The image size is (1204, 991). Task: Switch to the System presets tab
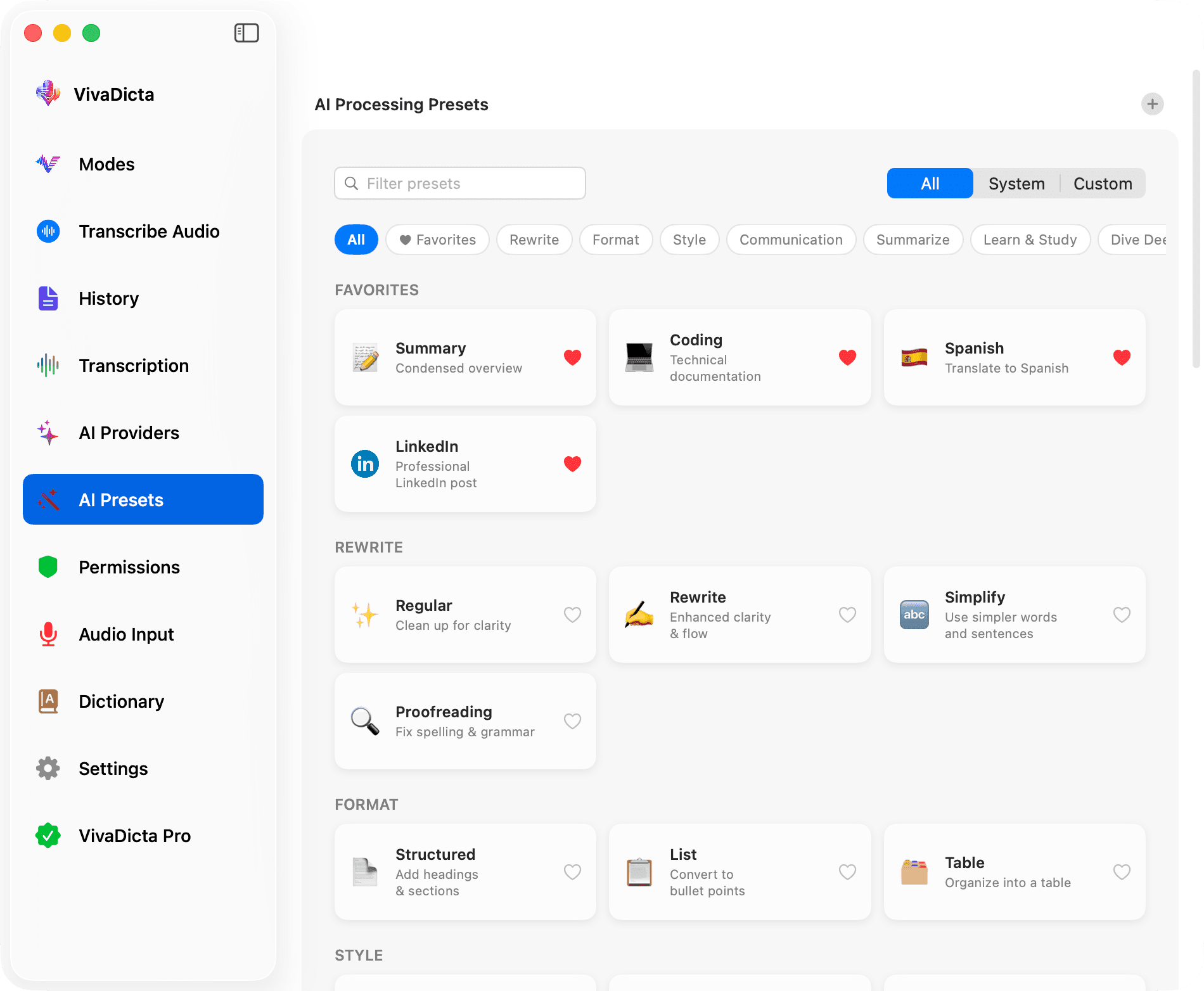[1016, 184]
